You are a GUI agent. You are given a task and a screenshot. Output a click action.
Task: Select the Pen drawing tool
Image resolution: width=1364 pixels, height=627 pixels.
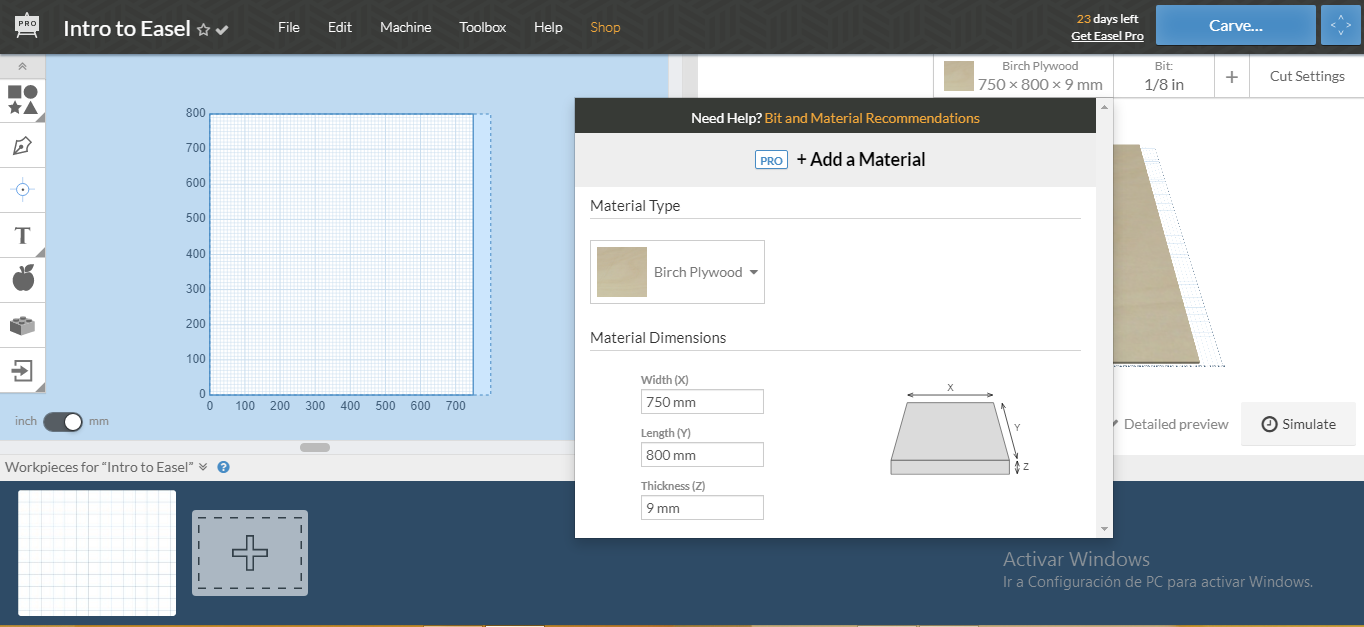tap(23, 145)
